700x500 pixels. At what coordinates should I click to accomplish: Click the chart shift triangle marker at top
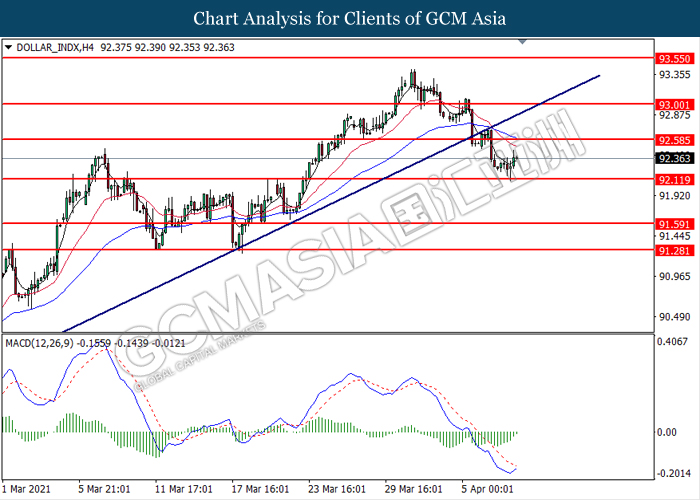click(522, 42)
